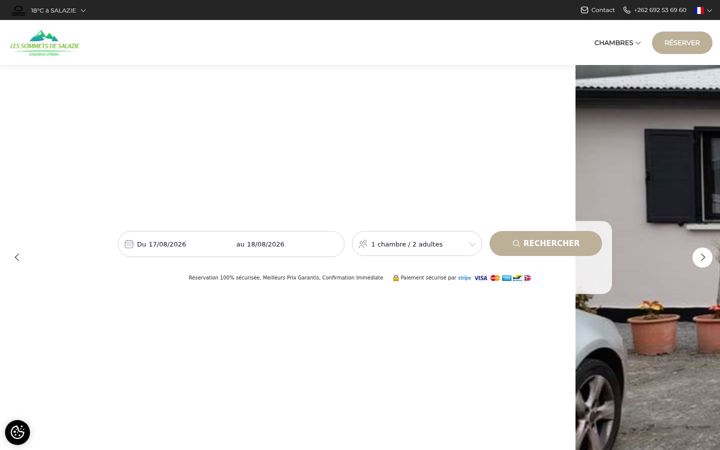Viewport: 720px width, 450px height.
Task: Click the guests people icon
Action: 363,244
